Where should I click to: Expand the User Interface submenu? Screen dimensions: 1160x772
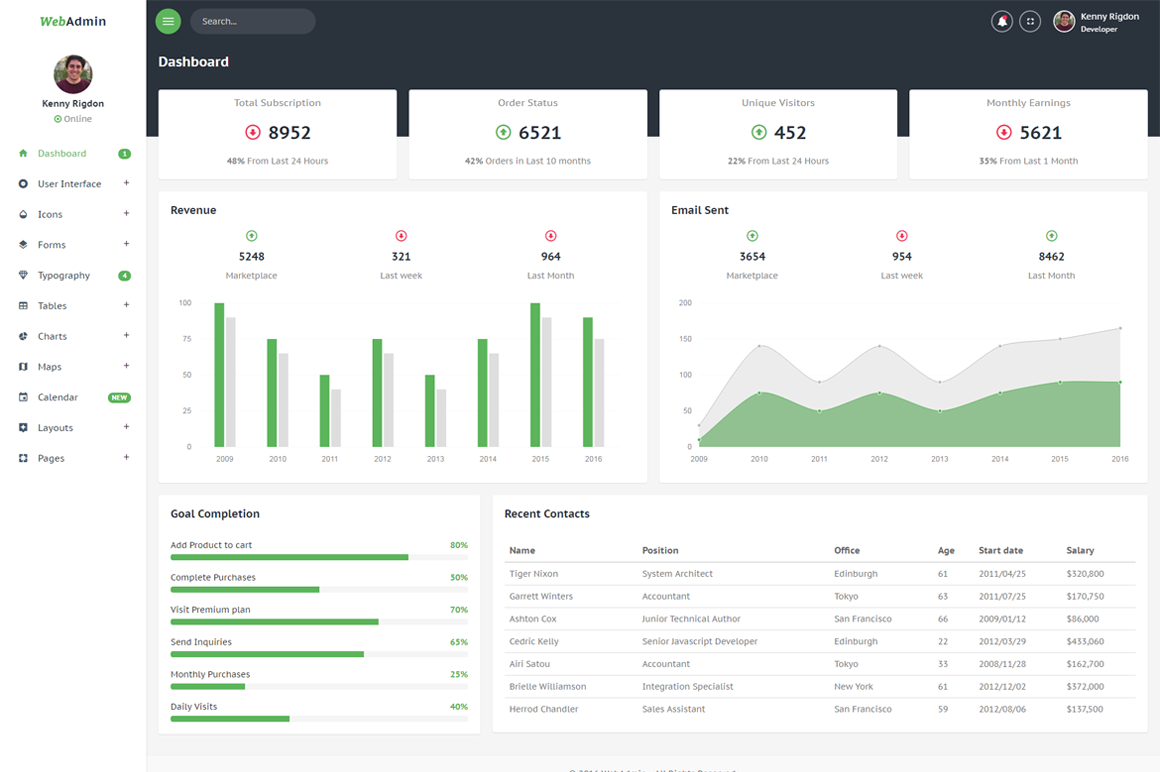tap(126, 183)
